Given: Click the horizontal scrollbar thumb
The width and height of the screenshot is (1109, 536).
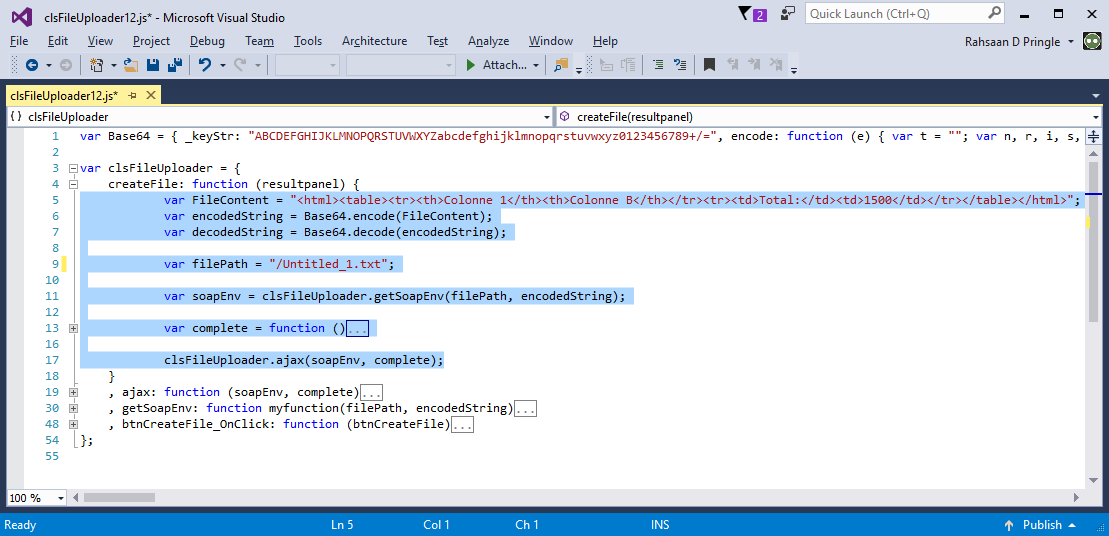Looking at the screenshot, I should 120,498.
